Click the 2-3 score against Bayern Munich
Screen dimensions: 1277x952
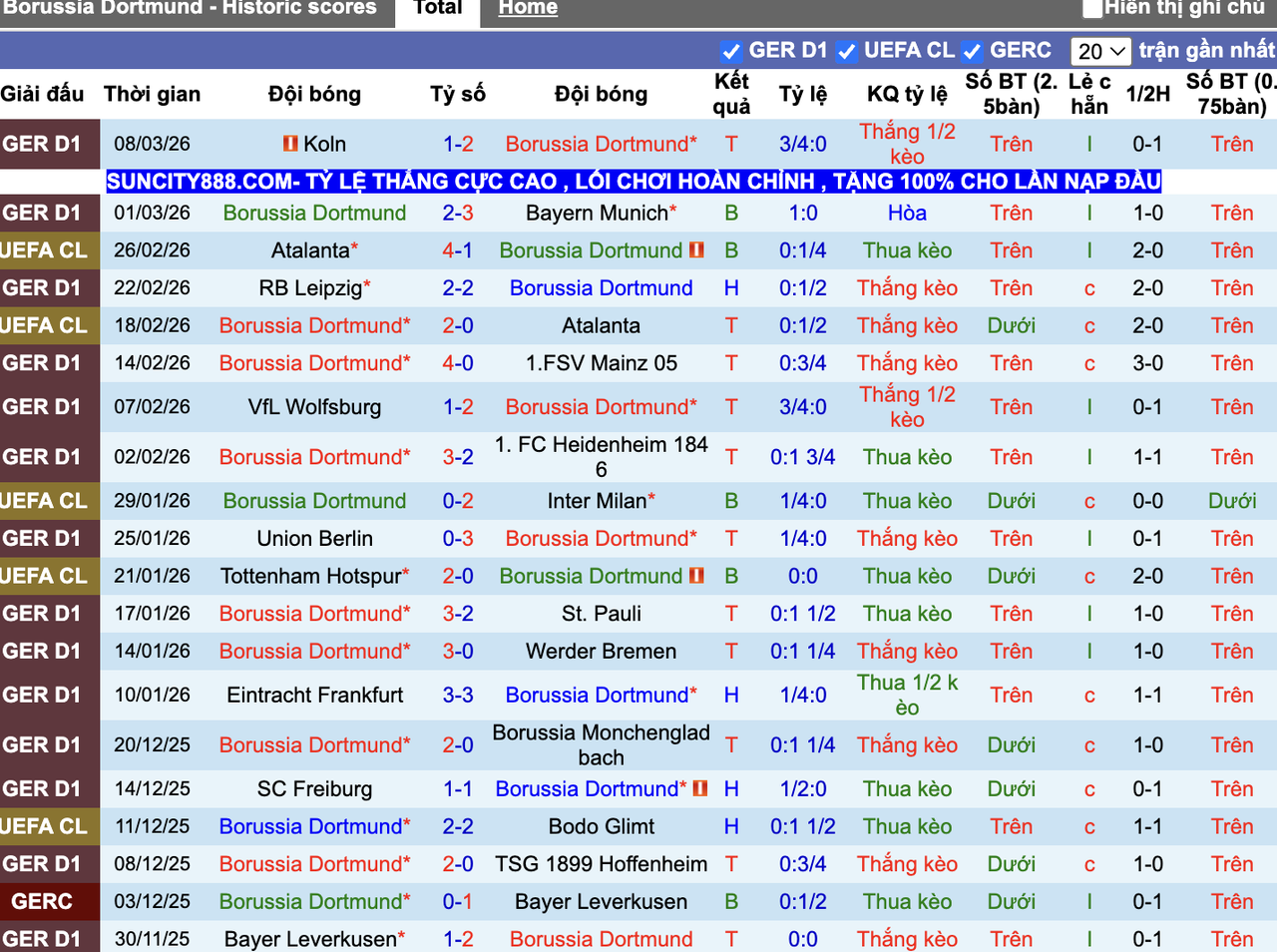click(458, 213)
